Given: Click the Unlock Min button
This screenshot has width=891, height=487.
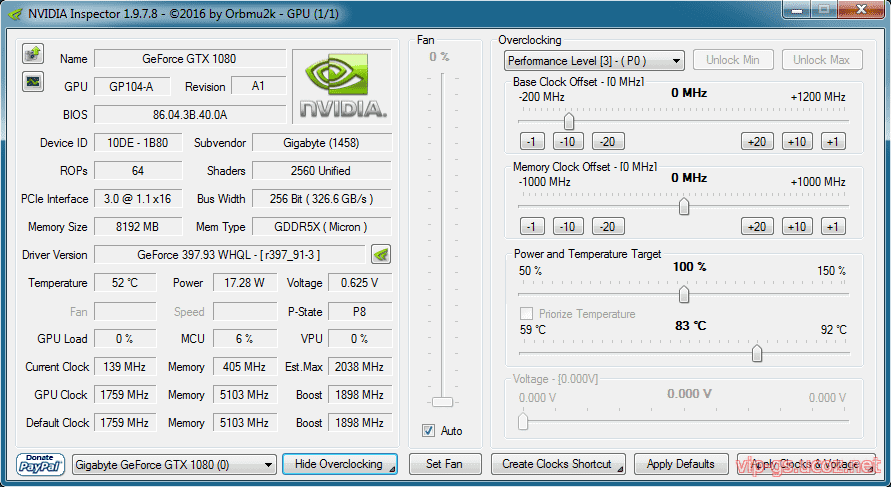Looking at the screenshot, I should (733, 60).
